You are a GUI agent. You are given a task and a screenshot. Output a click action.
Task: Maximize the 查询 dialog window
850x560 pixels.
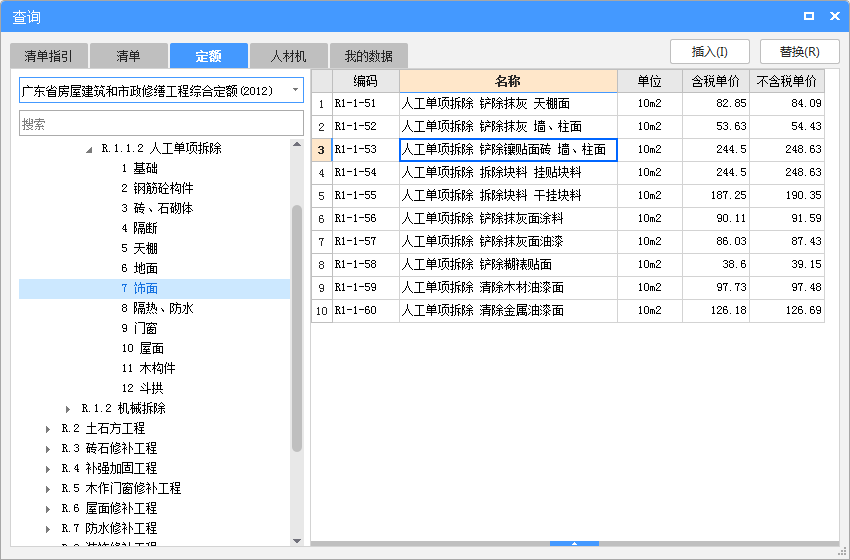(809, 16)
